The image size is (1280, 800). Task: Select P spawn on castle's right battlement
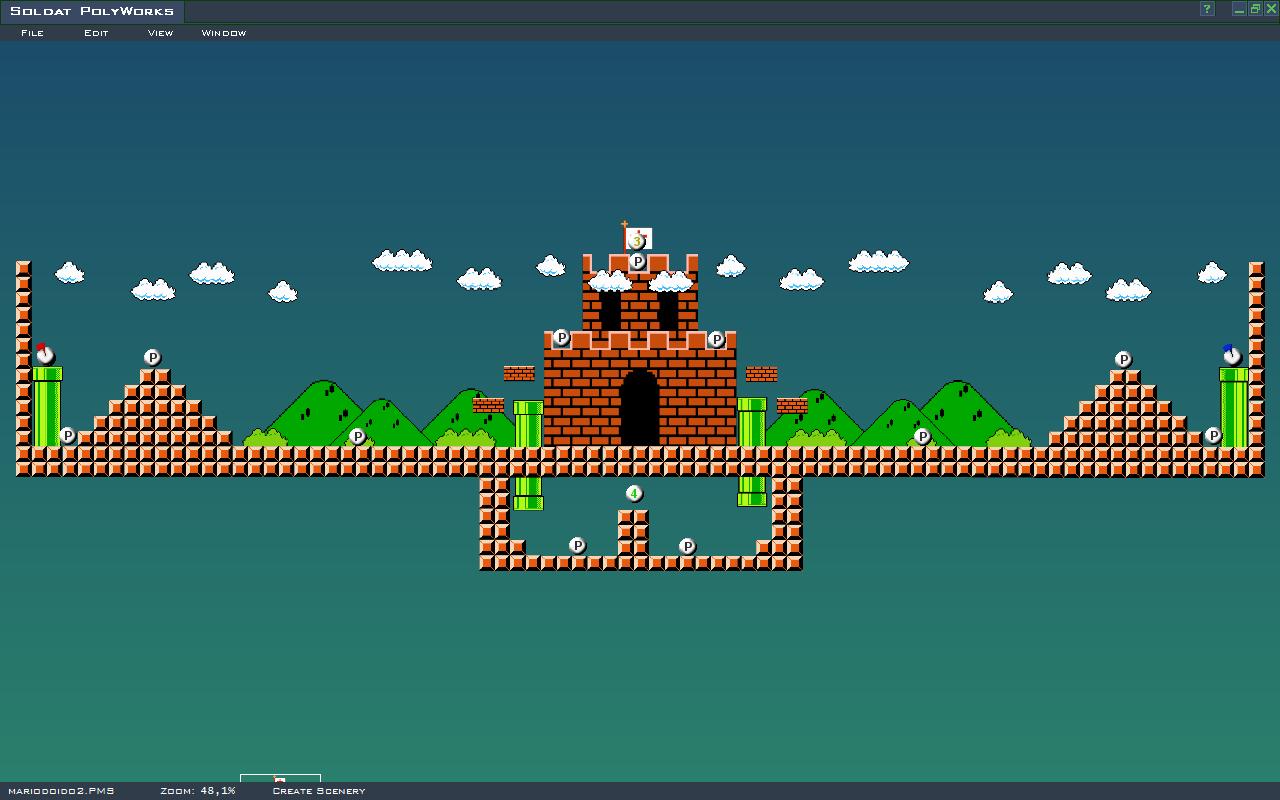pyautogui.click(x=716, y=340)
